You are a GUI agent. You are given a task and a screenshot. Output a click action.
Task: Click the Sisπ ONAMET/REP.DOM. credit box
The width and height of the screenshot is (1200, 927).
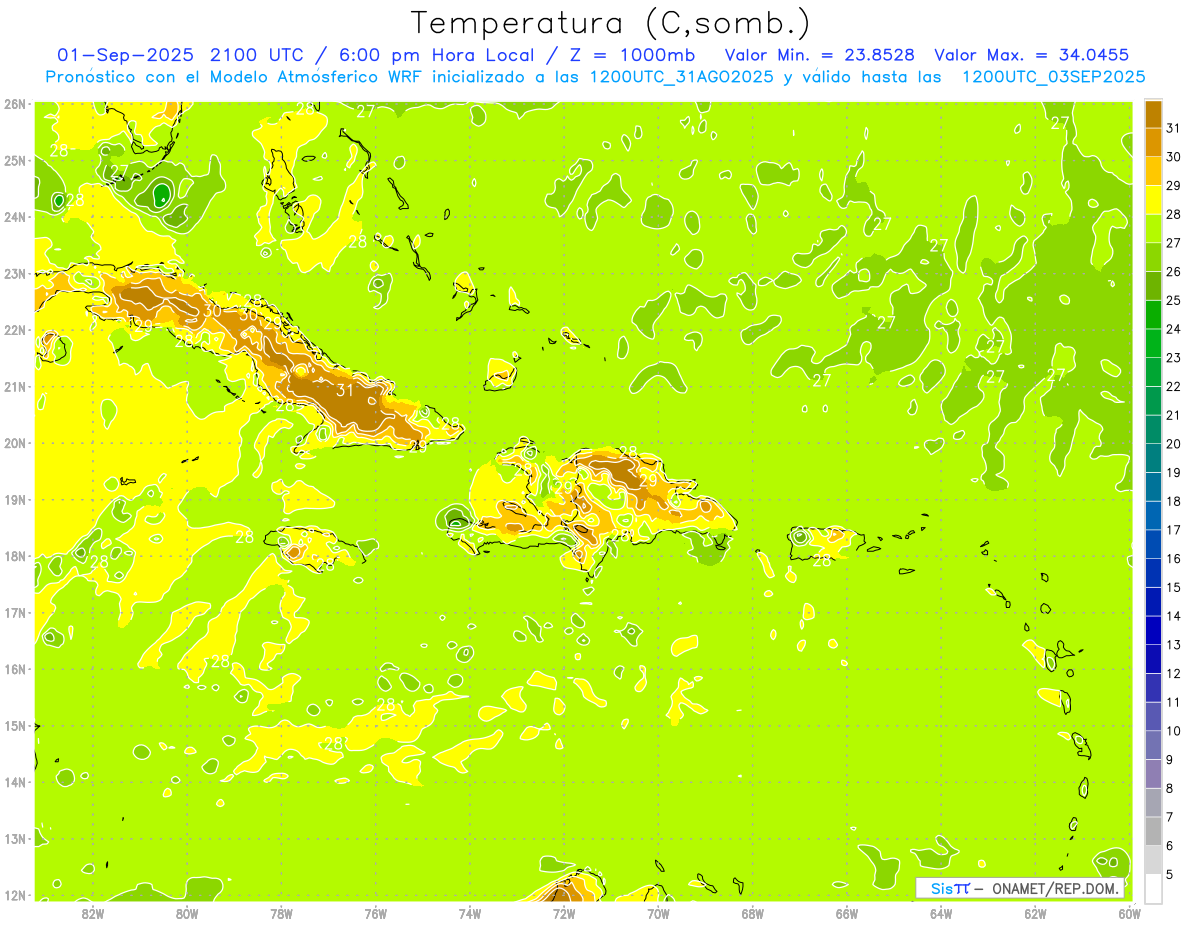click(x=1020, y=888)
